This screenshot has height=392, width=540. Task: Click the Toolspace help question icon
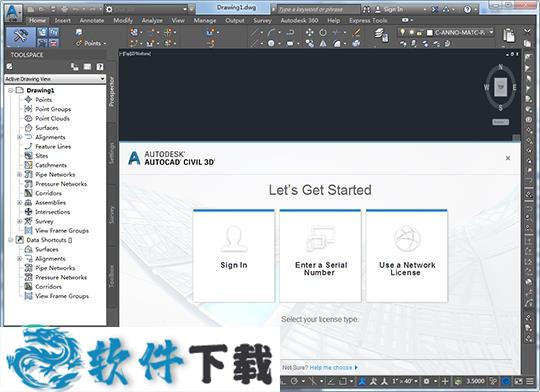pos(100,67)
